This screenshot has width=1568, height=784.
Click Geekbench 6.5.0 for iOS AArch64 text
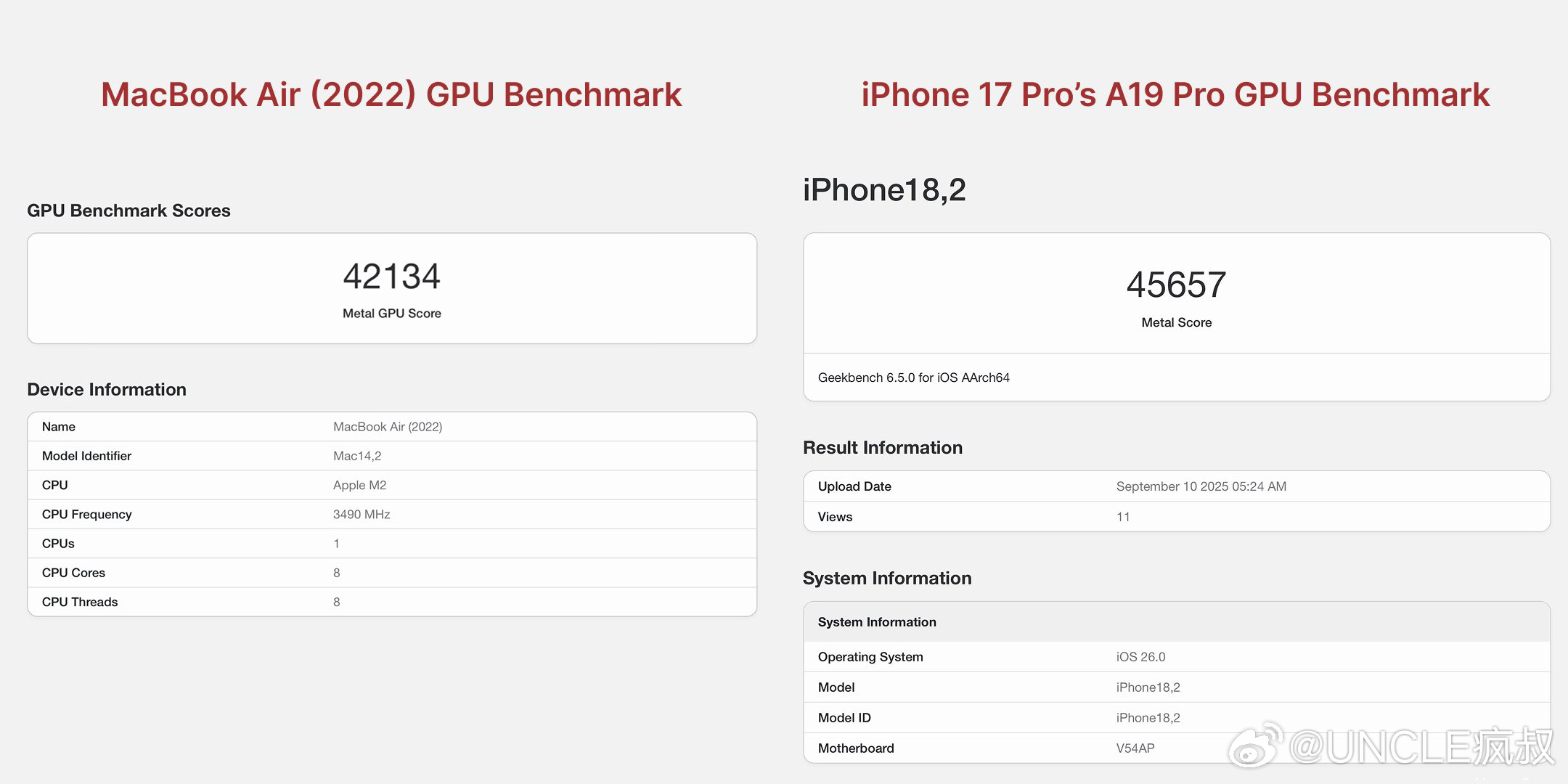coord(913,377)
